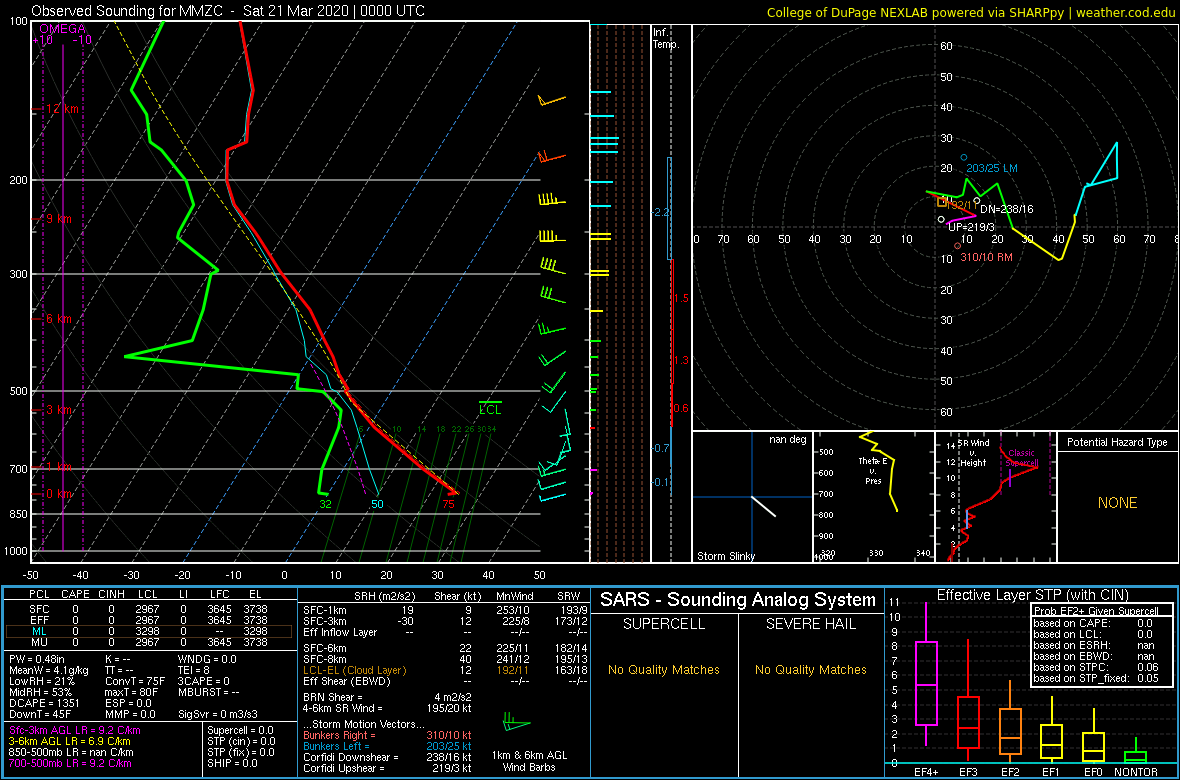Screen dimensions: 1180x780
Task: Click the Effective Layer STP (with CIN) title
Action: [1031, 596]
